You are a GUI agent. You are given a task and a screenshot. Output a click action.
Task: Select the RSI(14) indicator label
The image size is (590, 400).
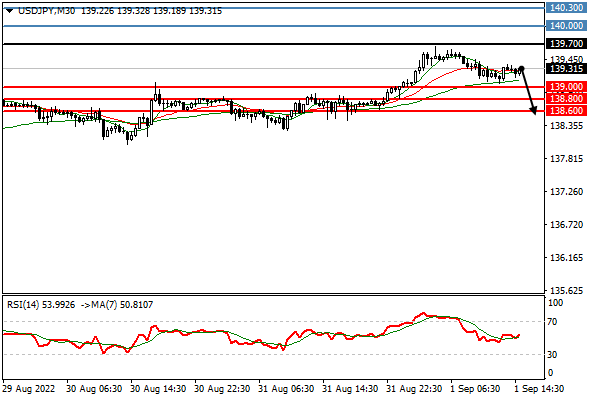(x=23, y=304)
